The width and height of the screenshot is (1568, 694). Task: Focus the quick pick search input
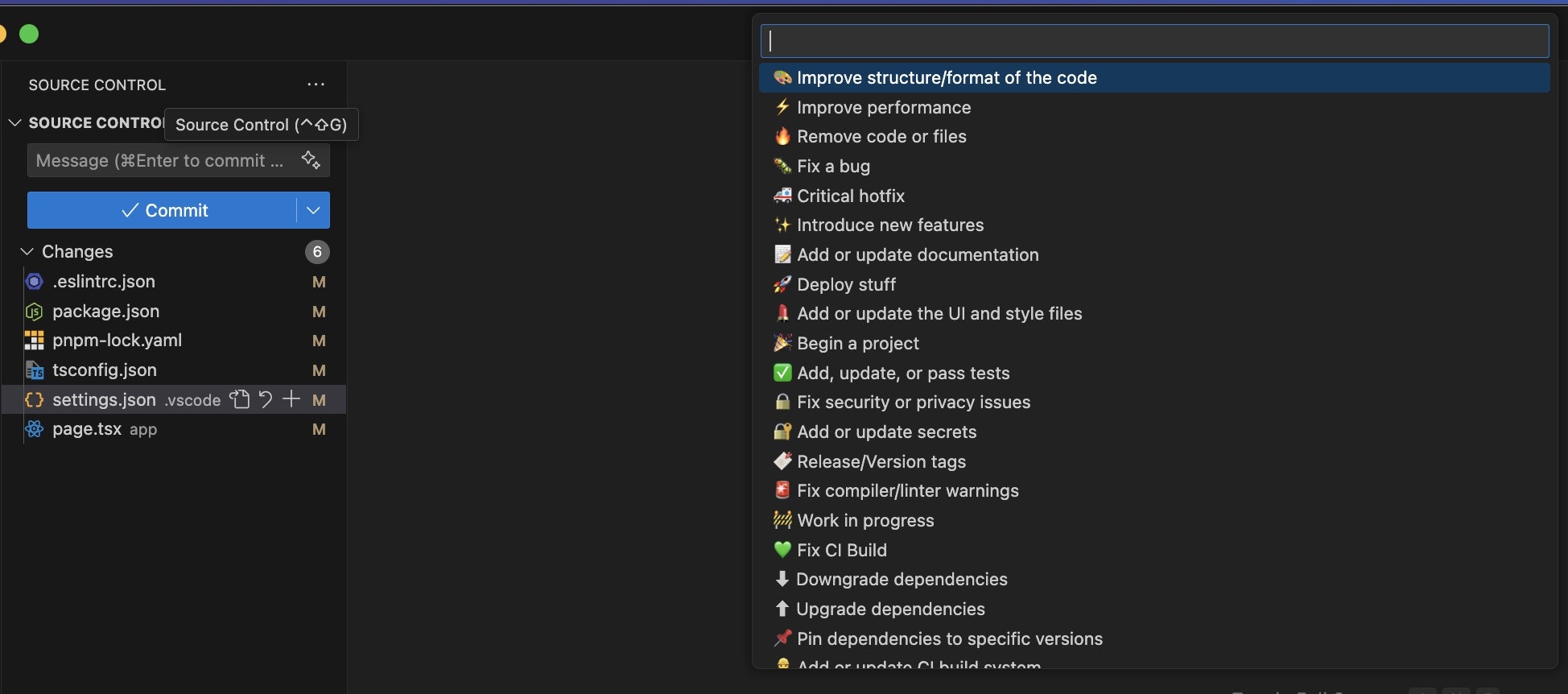click(1154, 41)
